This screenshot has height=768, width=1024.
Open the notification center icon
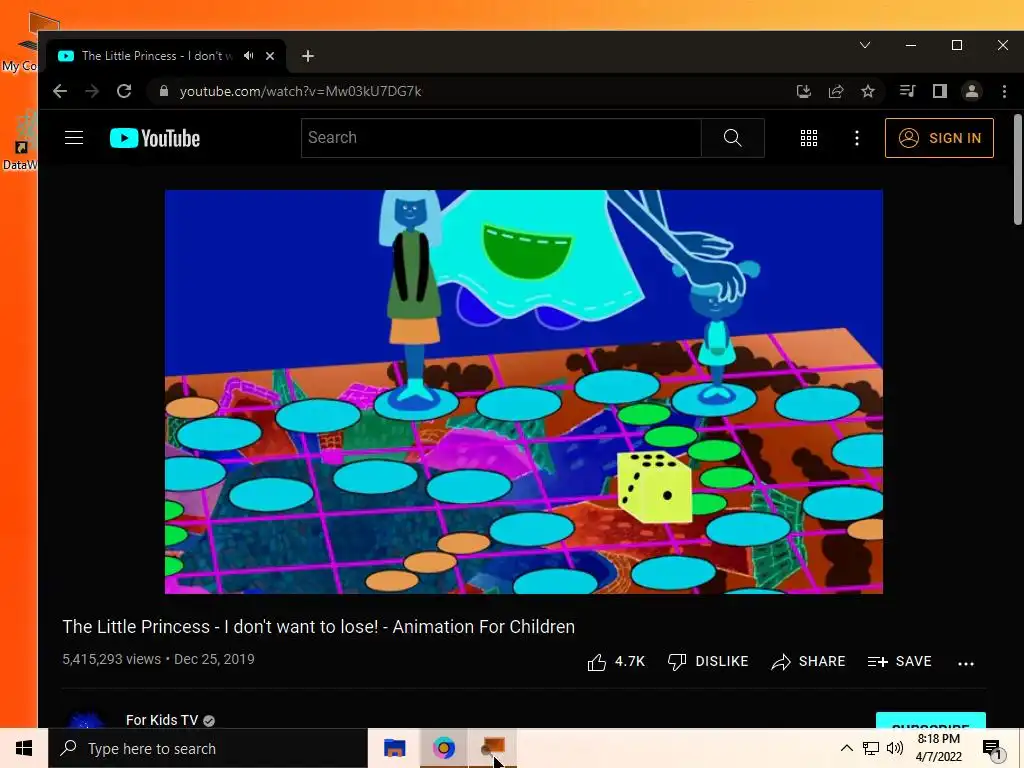(x=993, y=749)
